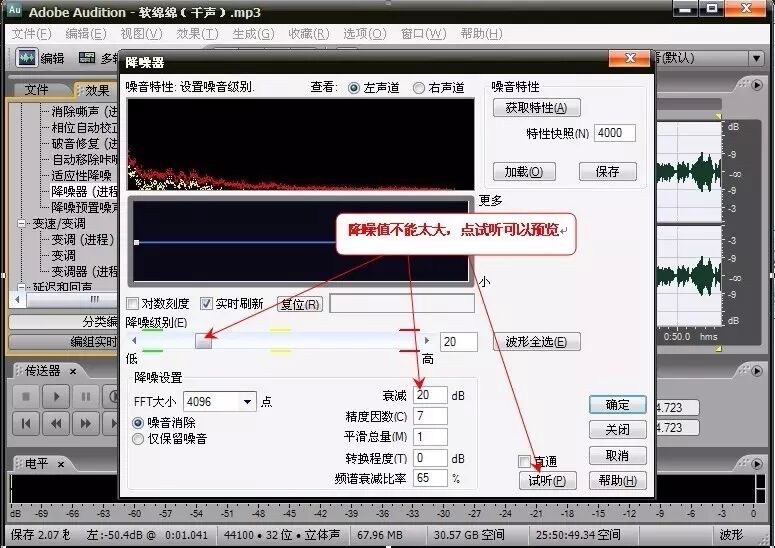Toggle 直通 bypass checkbox
Viewport: 775px width, 548px height.
pyautogui.click(x=524, y=462)
